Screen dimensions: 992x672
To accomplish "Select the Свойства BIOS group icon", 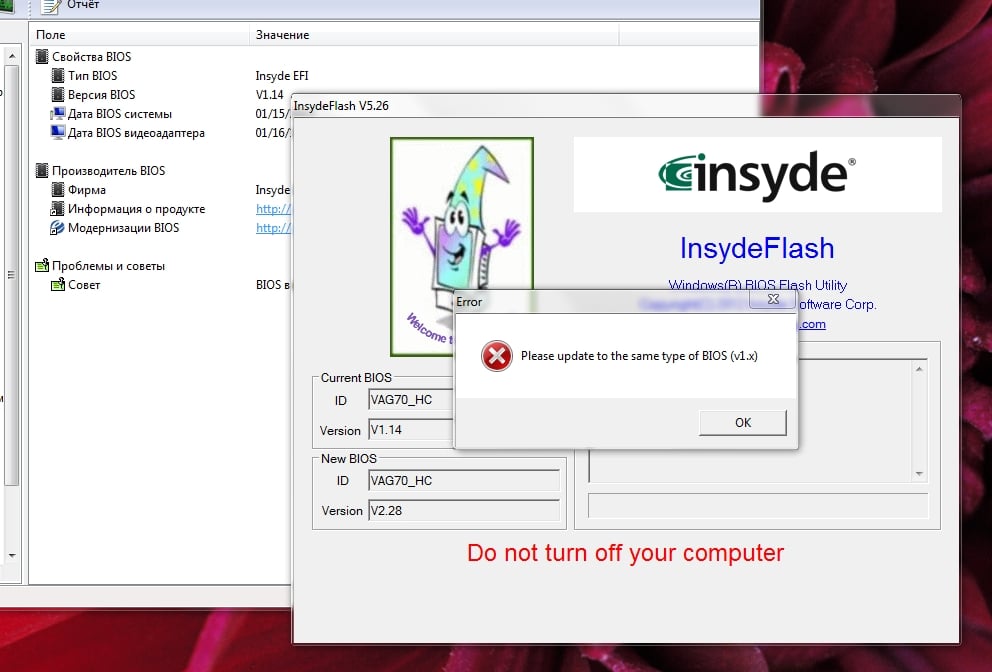I will [42, 56].
